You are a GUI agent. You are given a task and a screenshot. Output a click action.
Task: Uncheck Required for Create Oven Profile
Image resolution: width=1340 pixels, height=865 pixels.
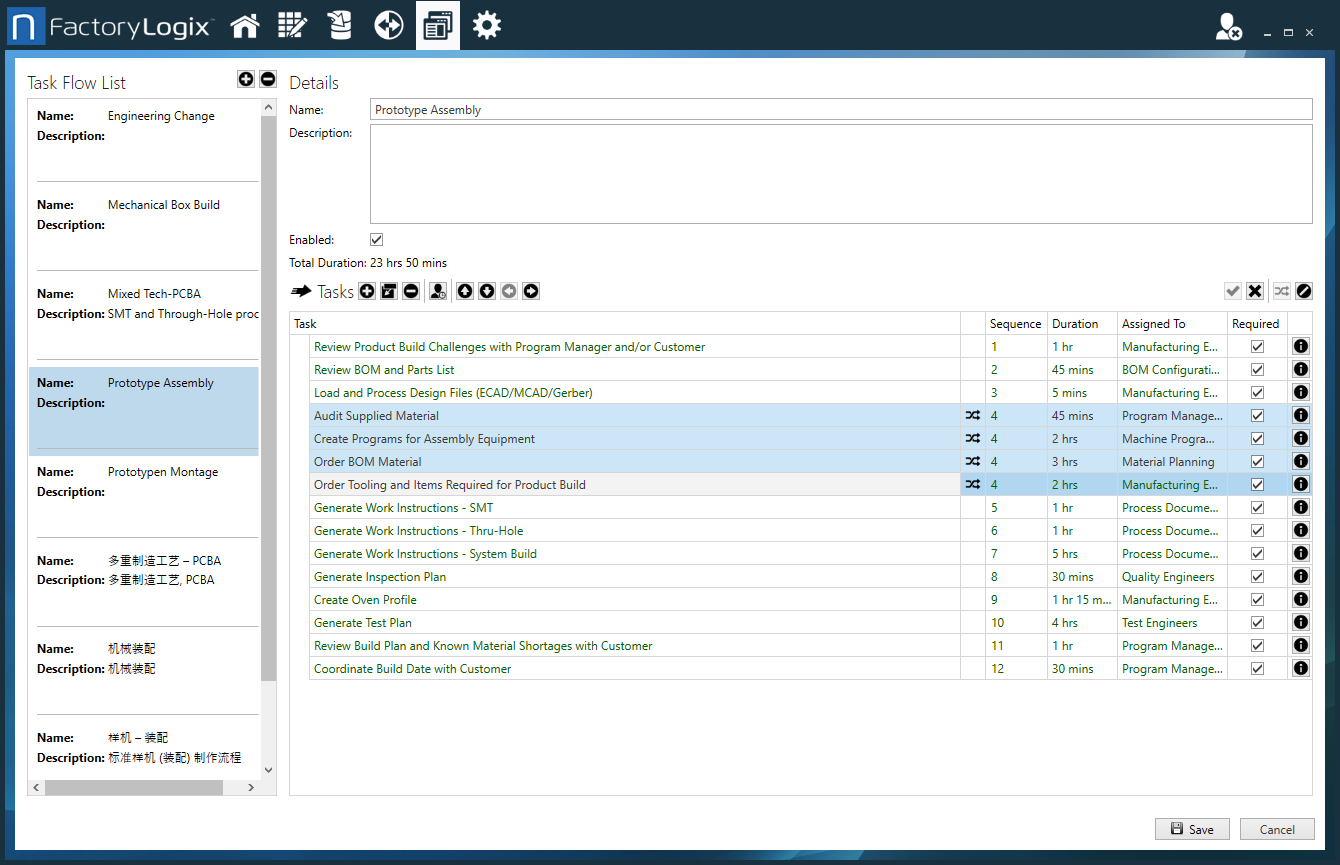coord(1256,599)
